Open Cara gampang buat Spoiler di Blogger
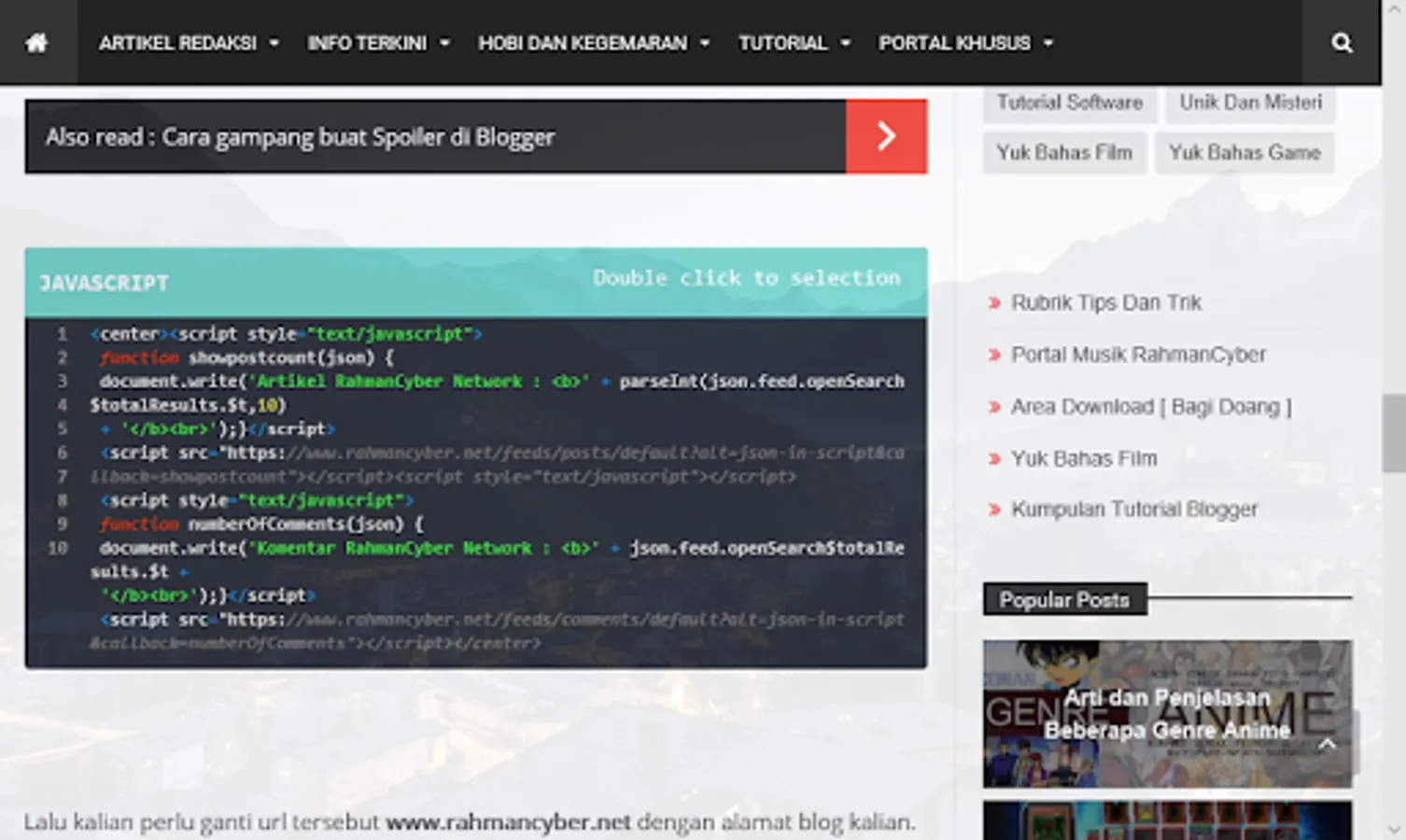This screenshot has height=840, width=1406. click(359, 137)
